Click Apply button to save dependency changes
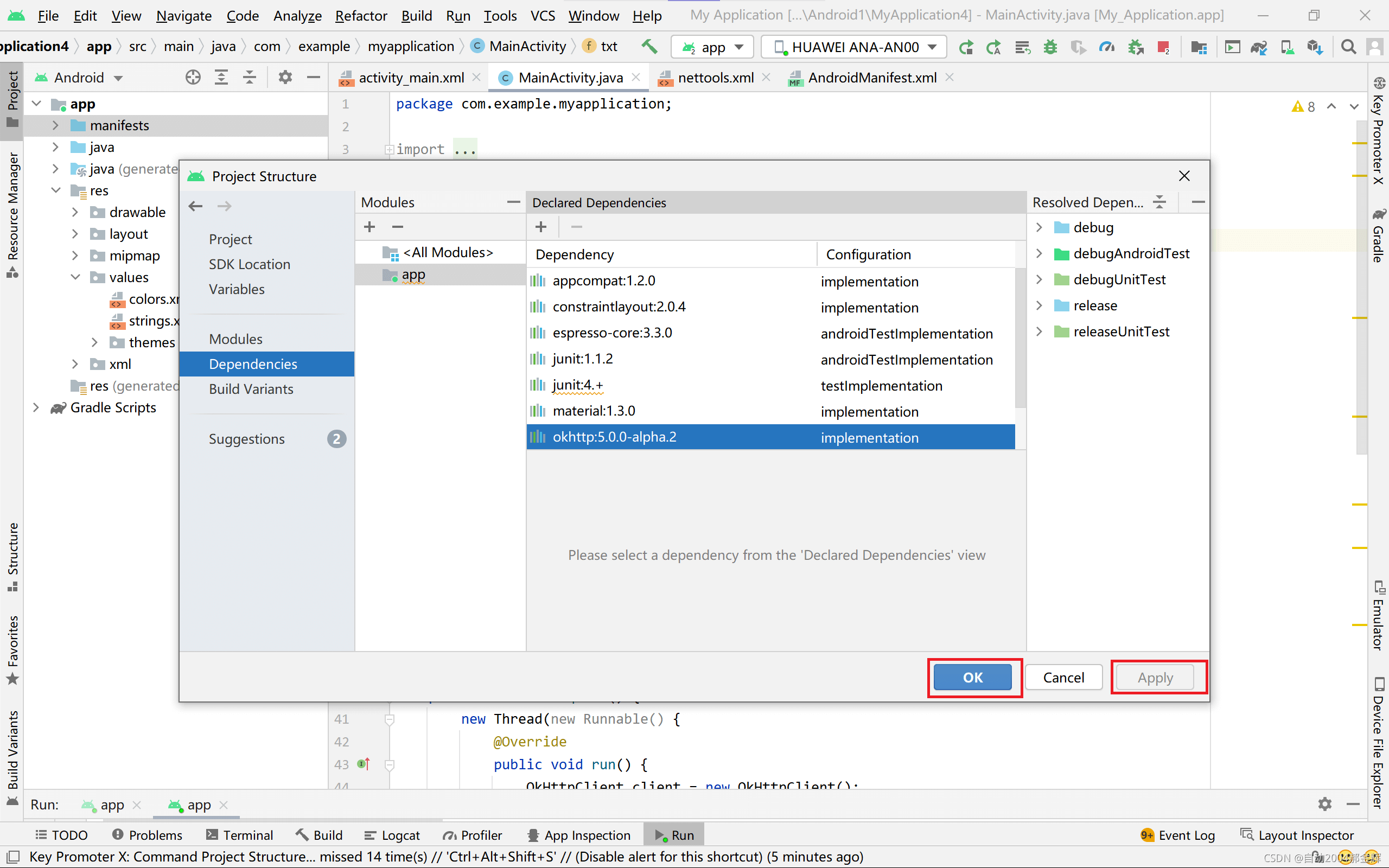 coord(1156,677)
